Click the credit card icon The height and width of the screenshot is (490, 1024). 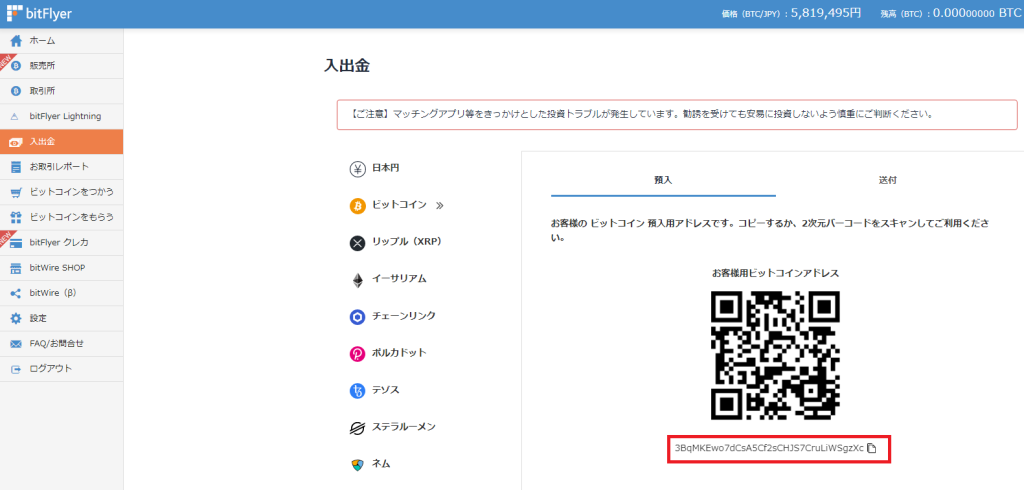tap(16, 242)
